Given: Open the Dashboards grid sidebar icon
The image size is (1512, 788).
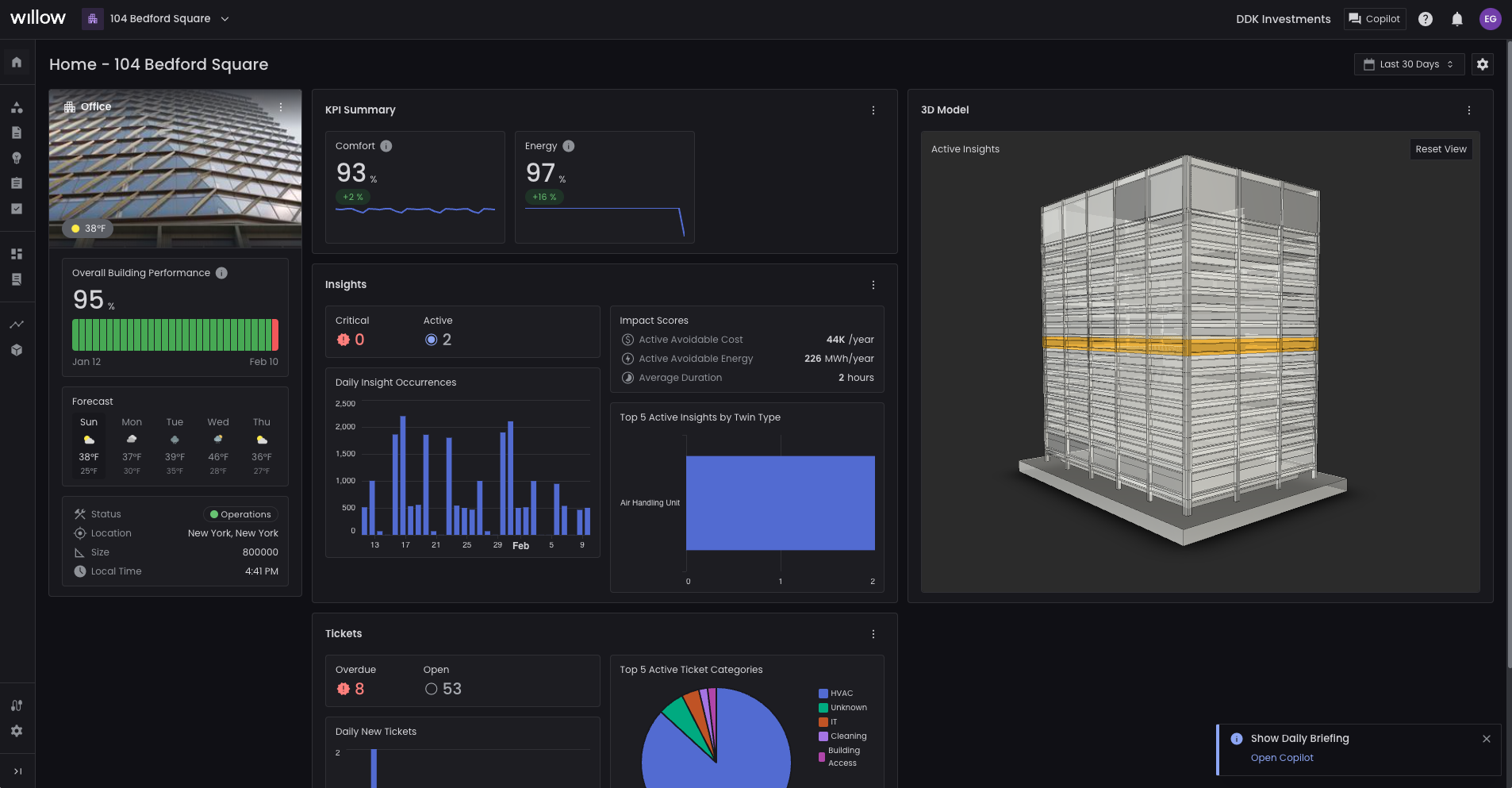Looking at the screenshot, I should [x=17, y=254].
